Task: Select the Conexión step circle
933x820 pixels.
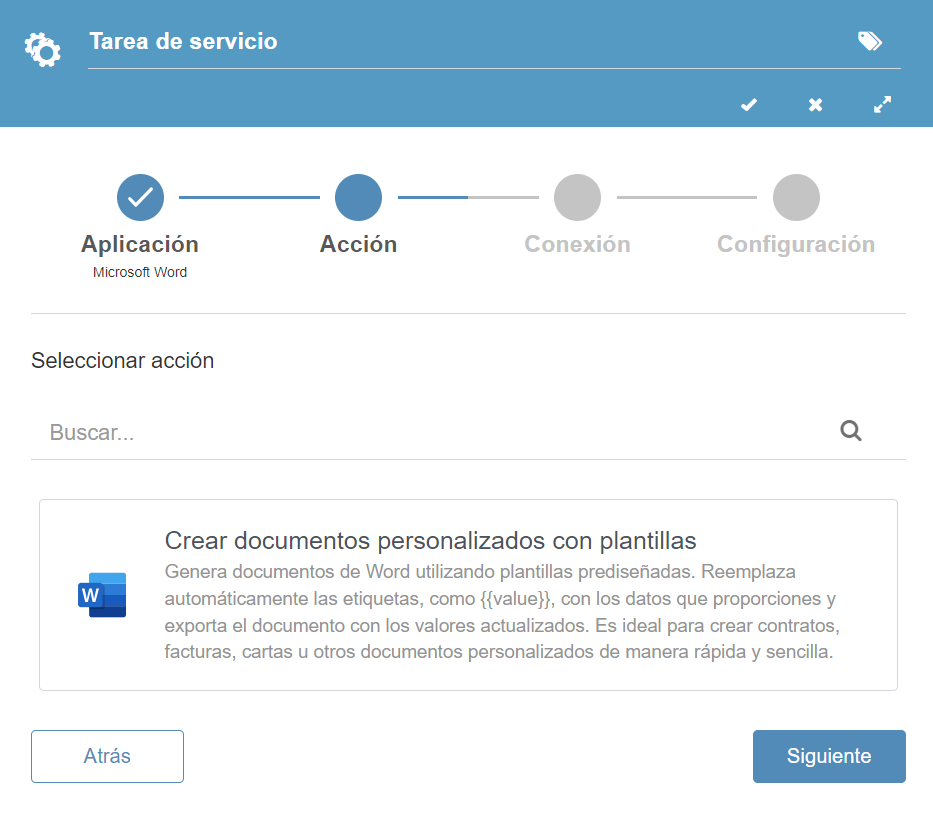Action: 577,198
